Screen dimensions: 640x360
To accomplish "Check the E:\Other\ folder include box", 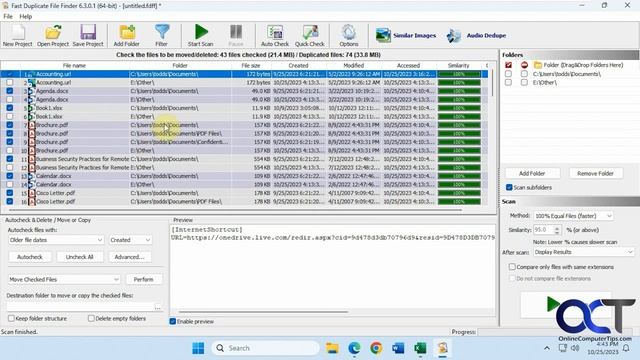I will [x=508, y=82].
